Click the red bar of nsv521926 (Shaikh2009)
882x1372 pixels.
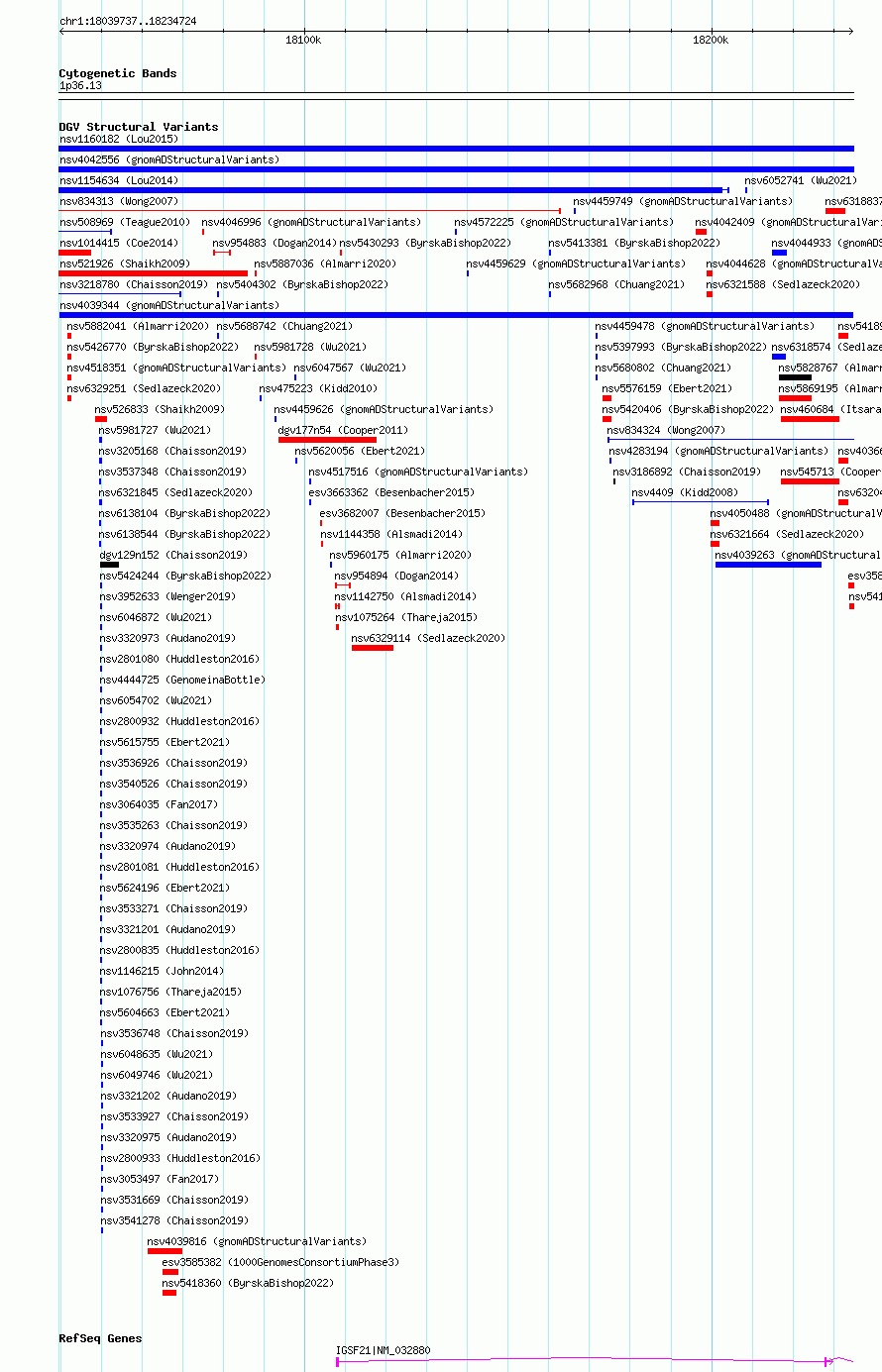pos(154,273)
